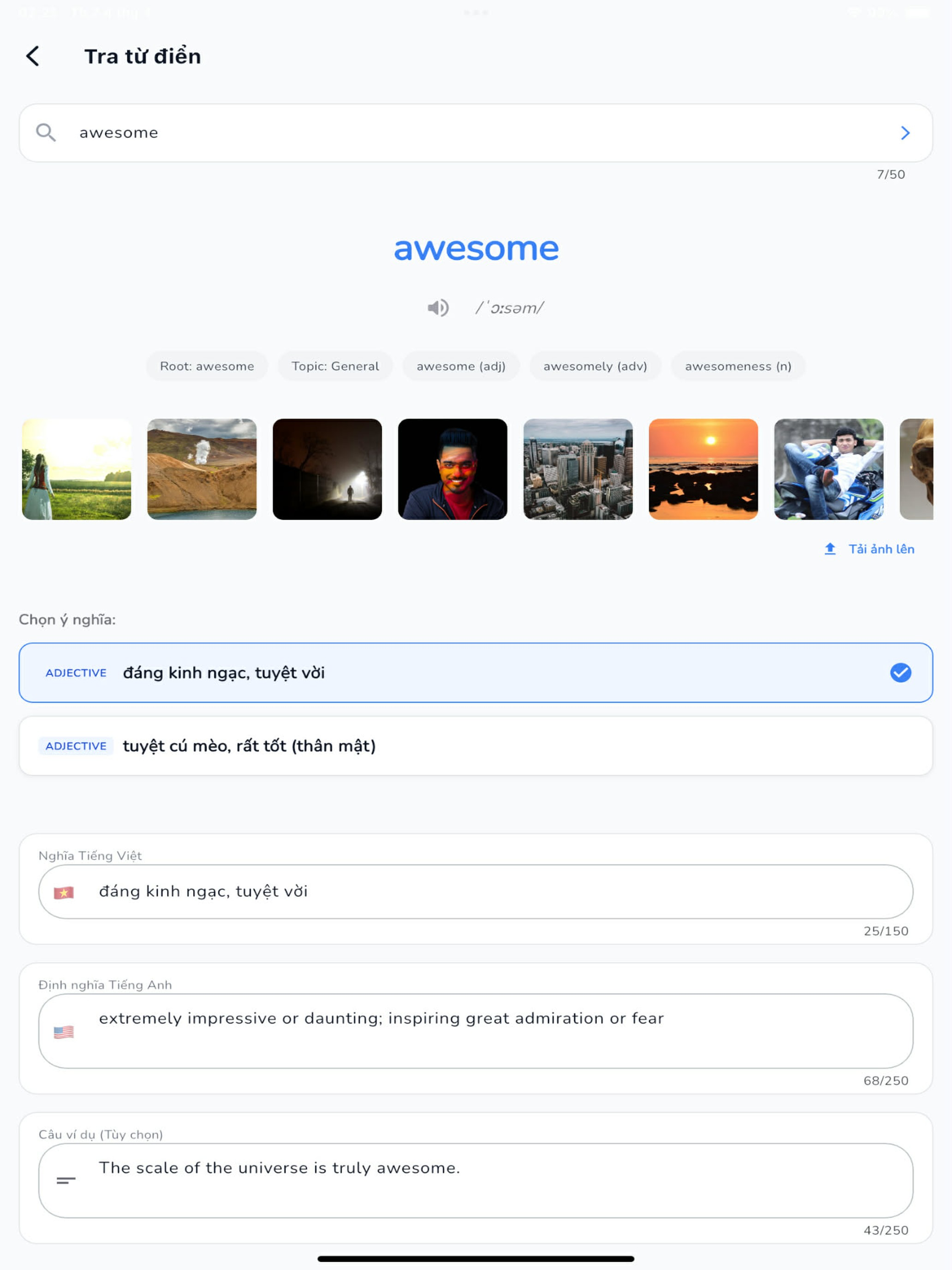This screenshot has width=952, height=1270.
Task: Tap the search magnifier icon
Action: pos(46,132)
